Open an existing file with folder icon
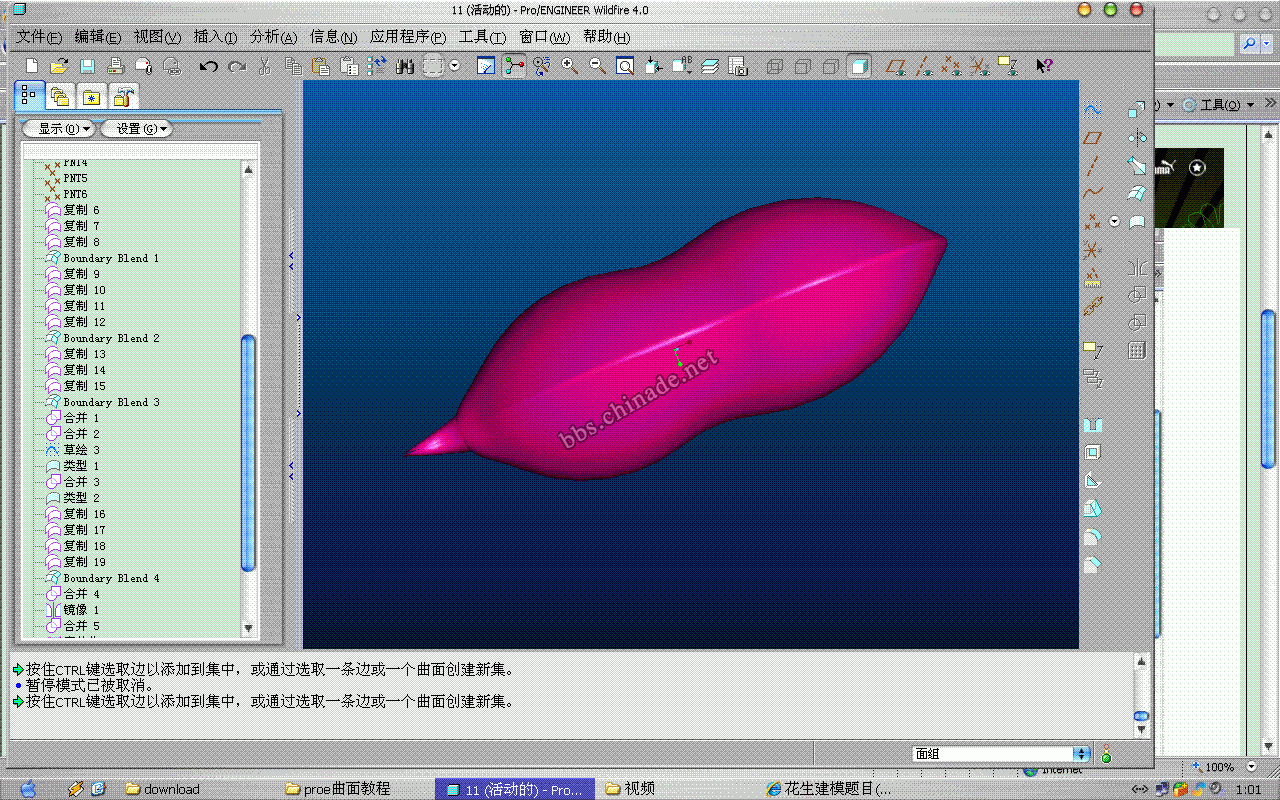Viewport: 1280px width, 800px height. [x=59, y=66]
